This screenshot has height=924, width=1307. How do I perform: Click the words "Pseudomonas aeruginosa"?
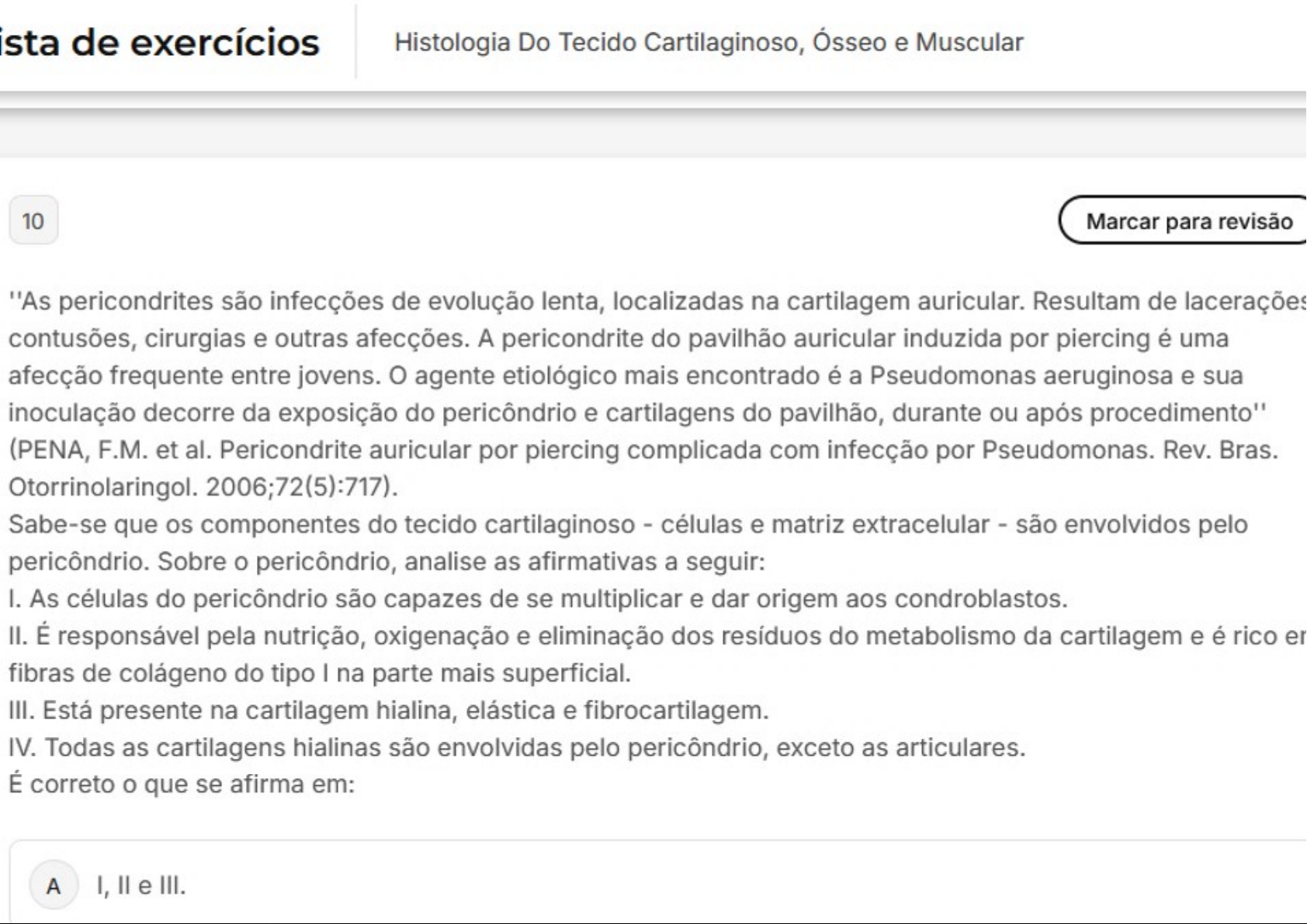coord(1021,375)
